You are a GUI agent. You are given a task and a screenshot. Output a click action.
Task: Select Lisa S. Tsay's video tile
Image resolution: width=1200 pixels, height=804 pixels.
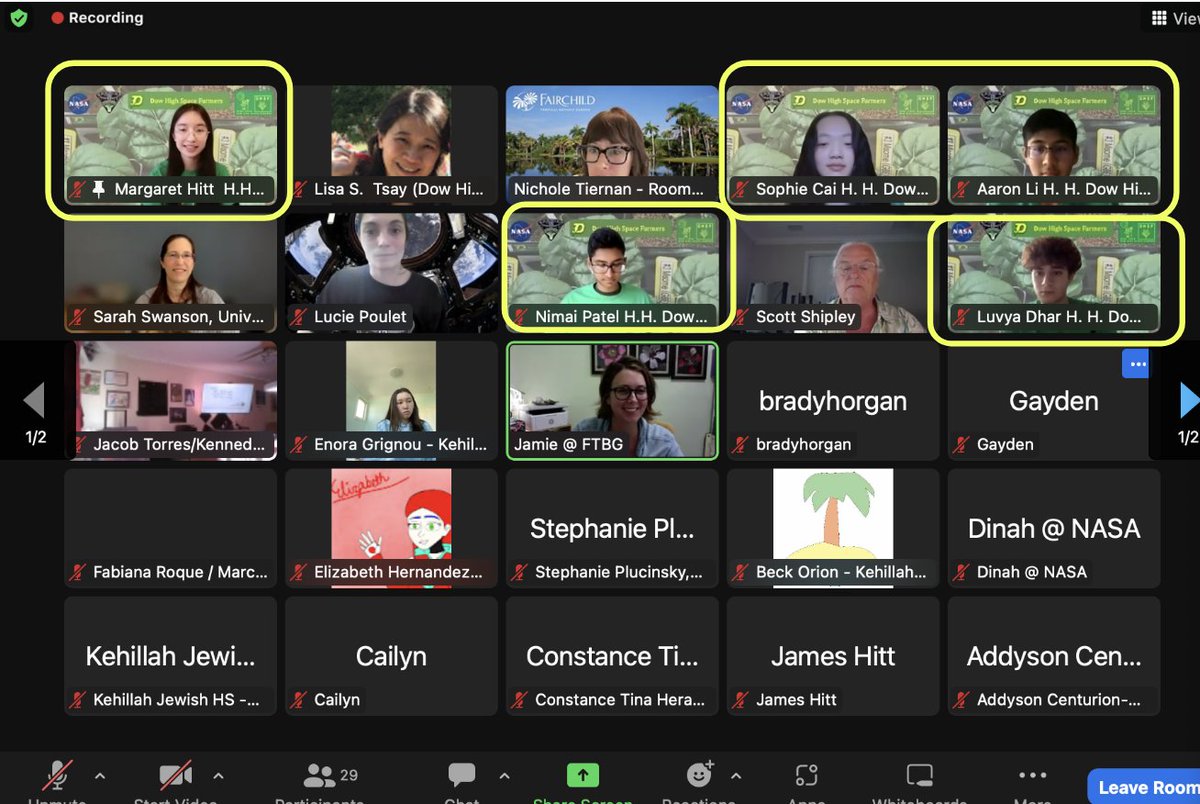(x=391, y=144)
